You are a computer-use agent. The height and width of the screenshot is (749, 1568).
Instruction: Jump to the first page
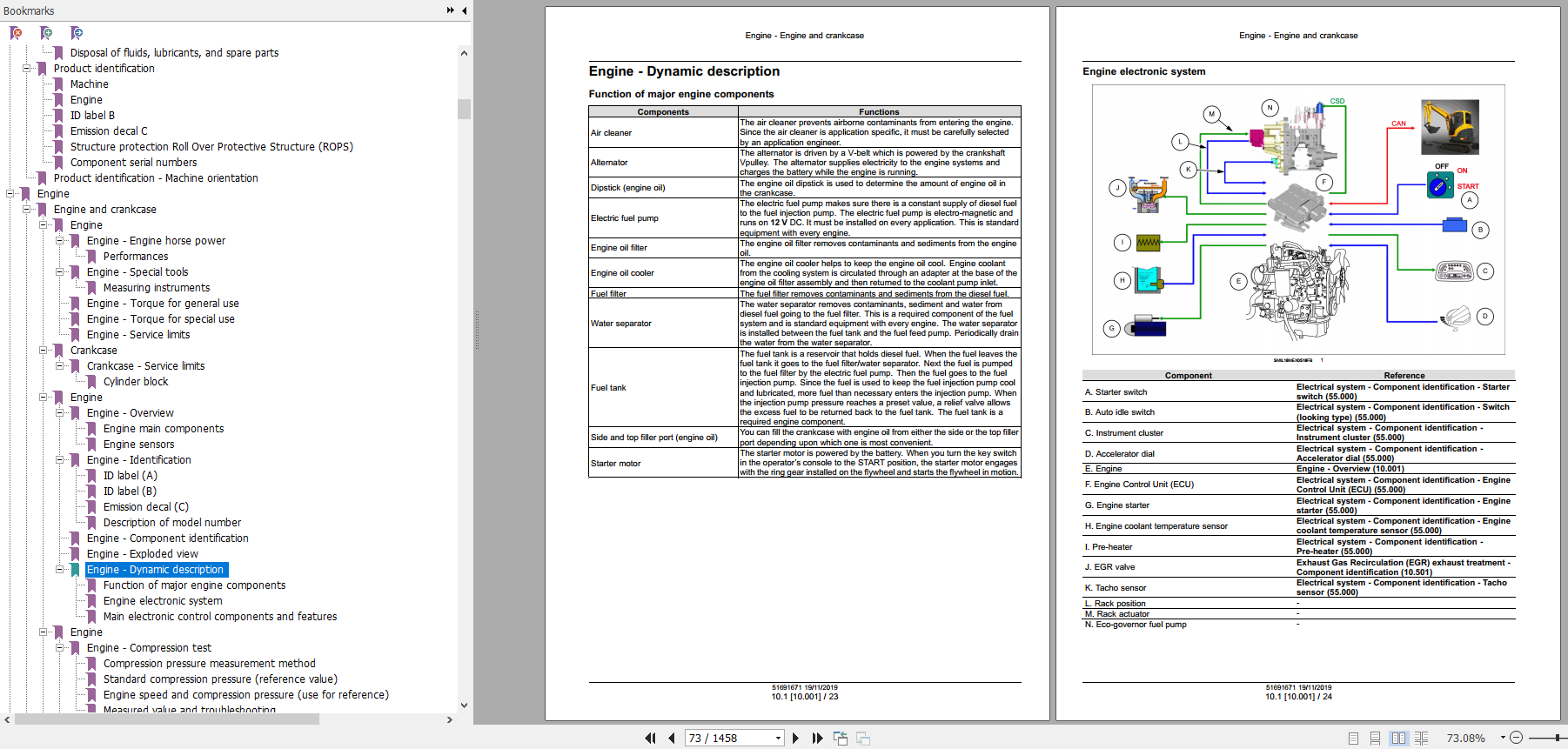click(x=650, y=738)
